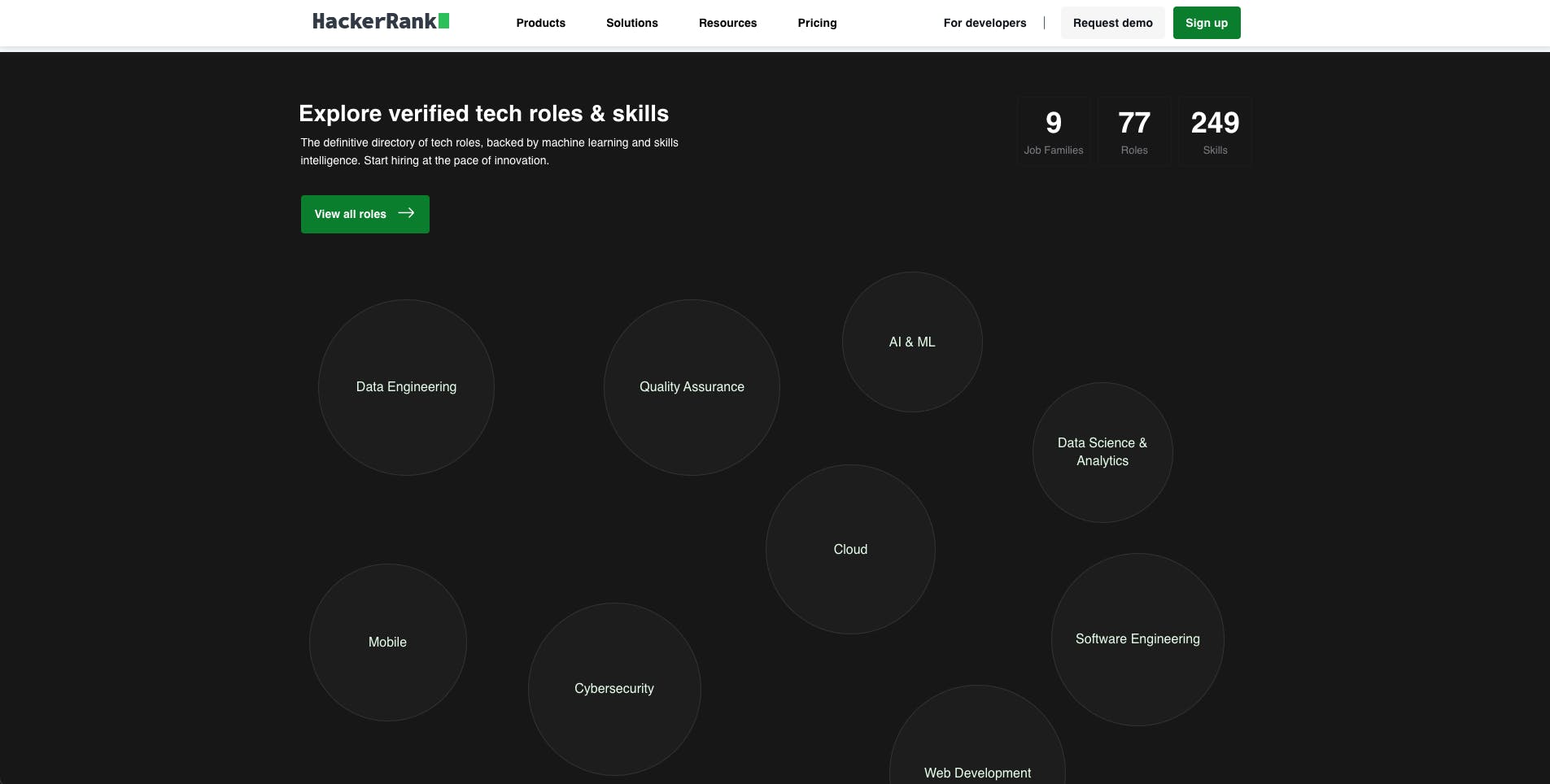Click the 77 Roles stat counter

[1133, 130]
